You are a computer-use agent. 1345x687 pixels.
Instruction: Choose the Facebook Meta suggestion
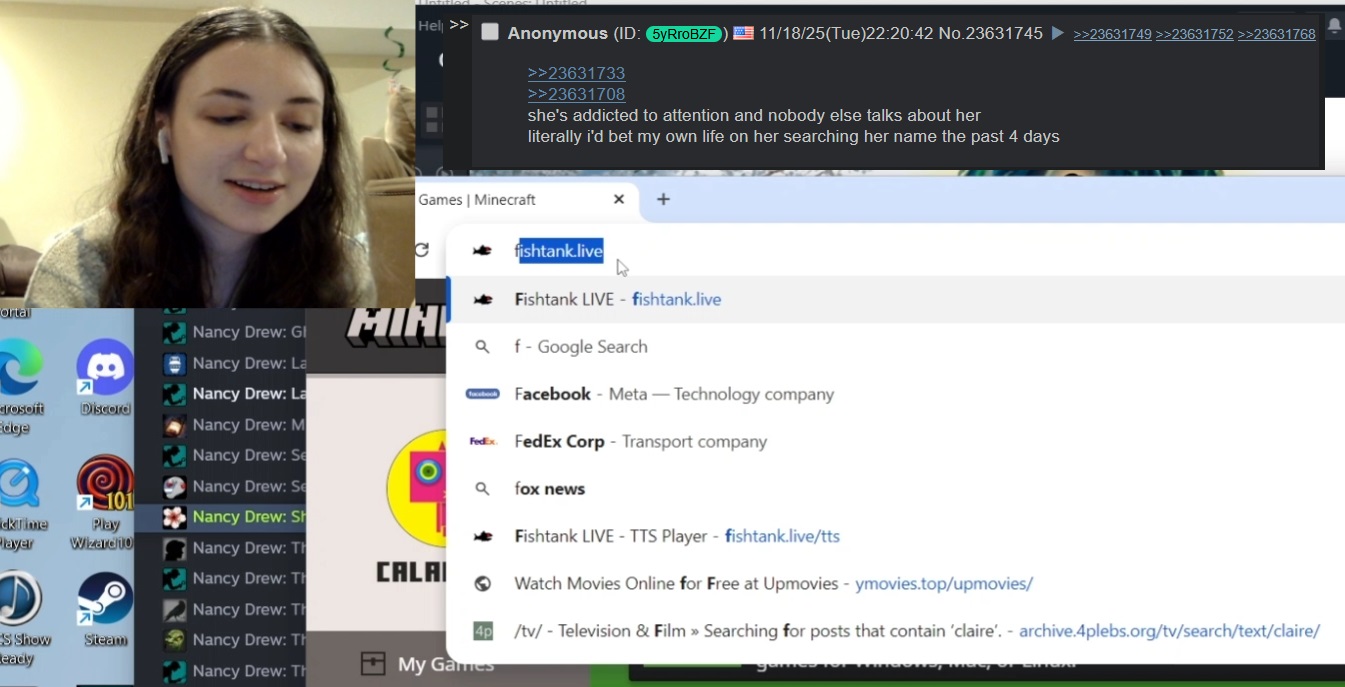click(x=895, y=394)
